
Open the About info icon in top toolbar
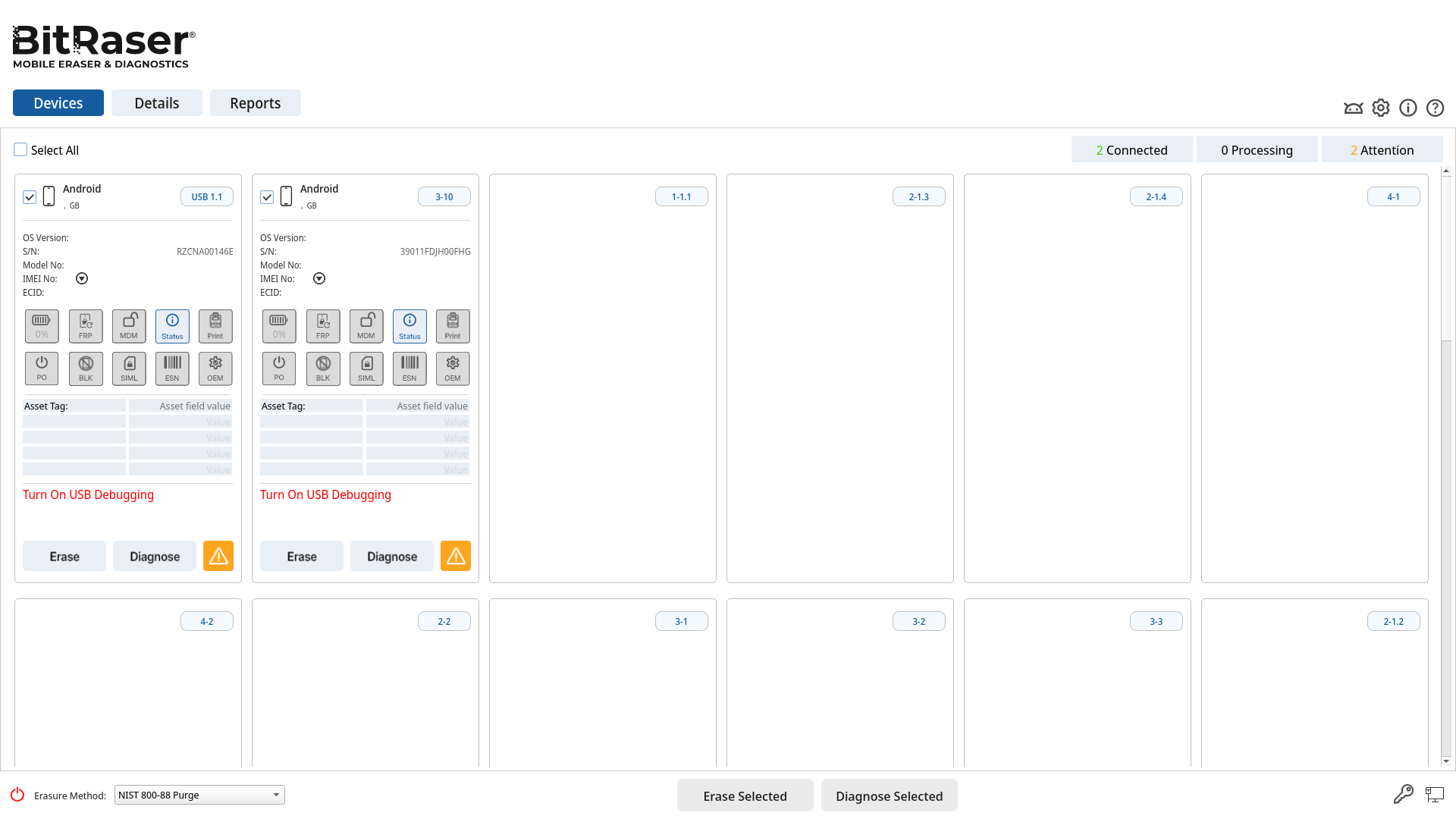tap(1408, 108)
